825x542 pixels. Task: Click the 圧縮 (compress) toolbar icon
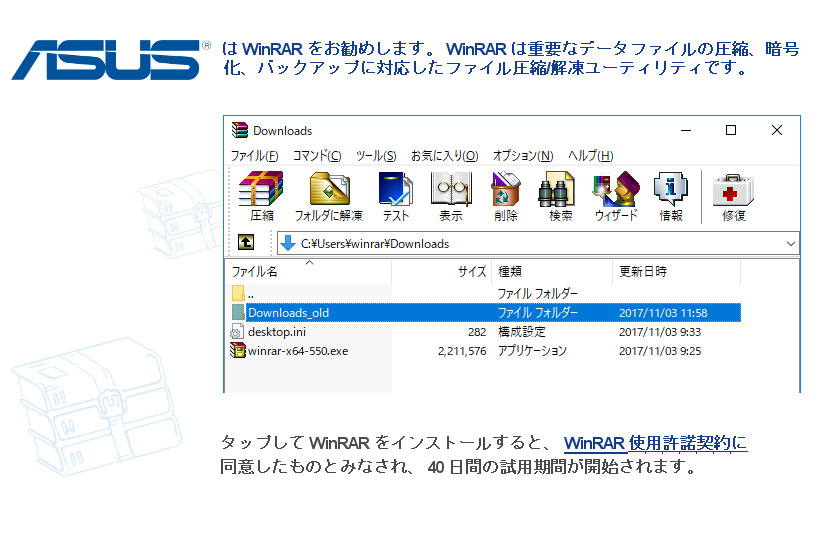pos(261,196)
